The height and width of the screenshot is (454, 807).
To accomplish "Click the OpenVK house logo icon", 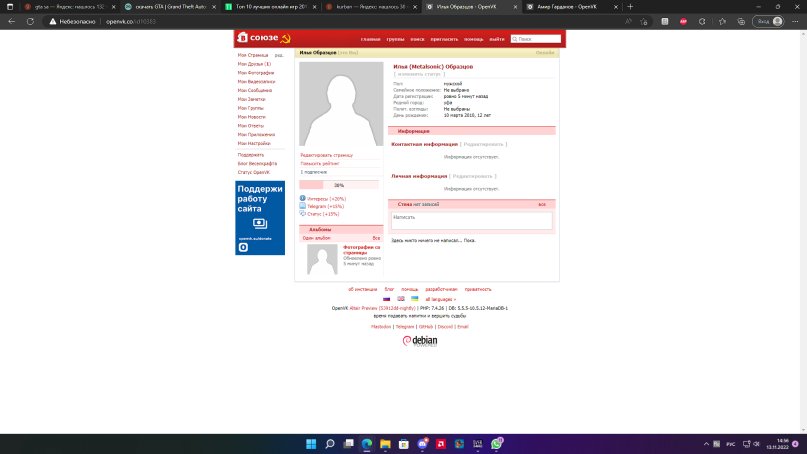I will point(242,38).
